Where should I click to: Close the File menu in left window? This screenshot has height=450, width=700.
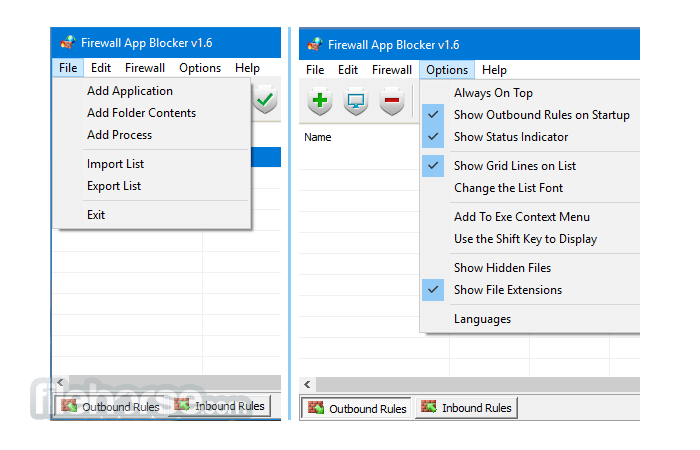[68, 68]
